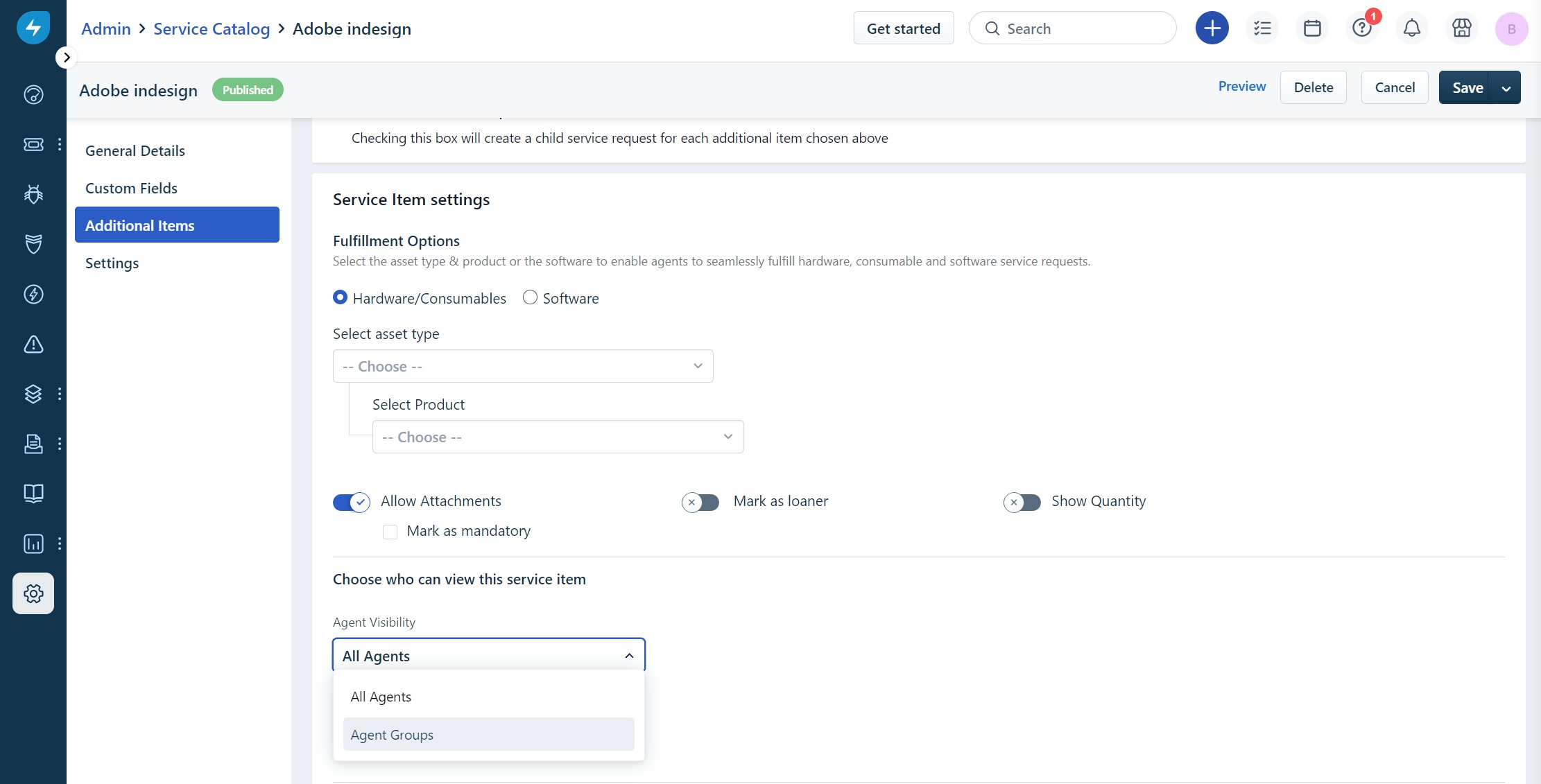Click the Service Catalog breadcrumb link
This screenshot has height=784, width=1541.
pos(212,28)
